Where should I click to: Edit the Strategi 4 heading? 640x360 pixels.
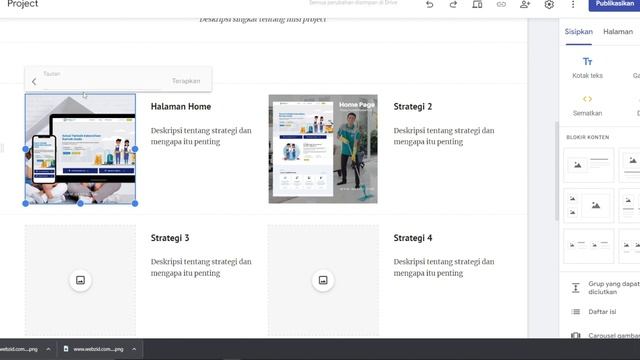(x=413, y=238)
